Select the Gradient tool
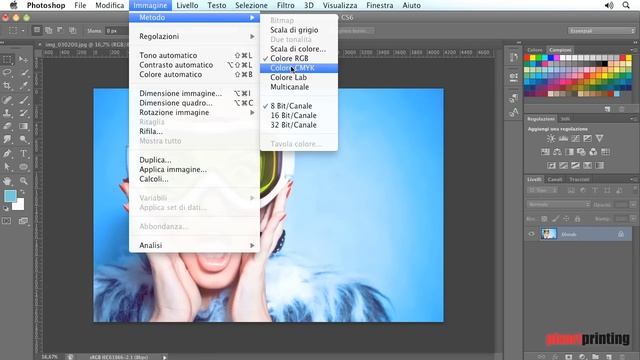The height and width of the screenshot is (360, 640). 24,126
